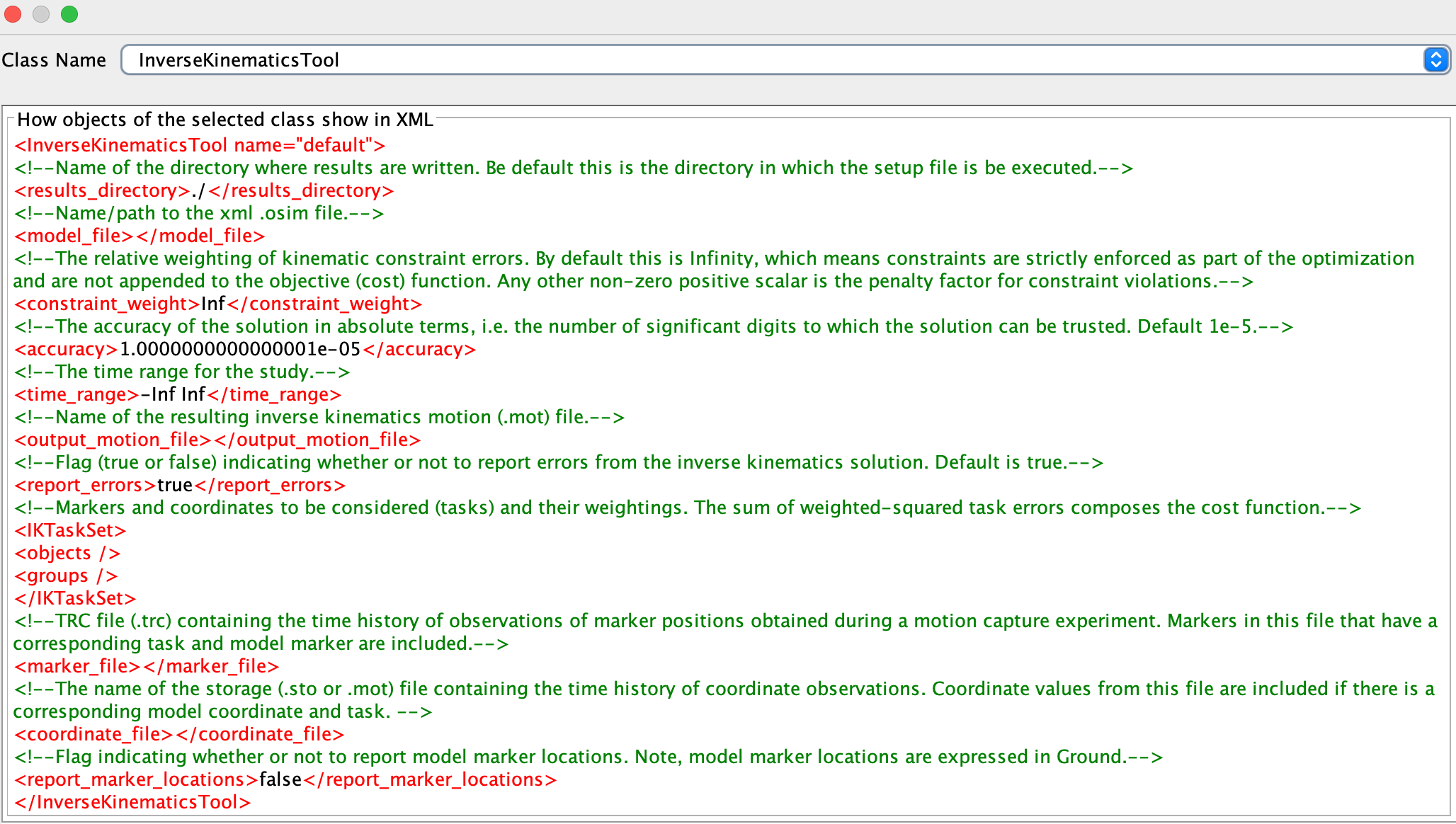This screenshot has width=1456, height=824.
Task: Click the comment about resulting .mot file
Action: 319,417
